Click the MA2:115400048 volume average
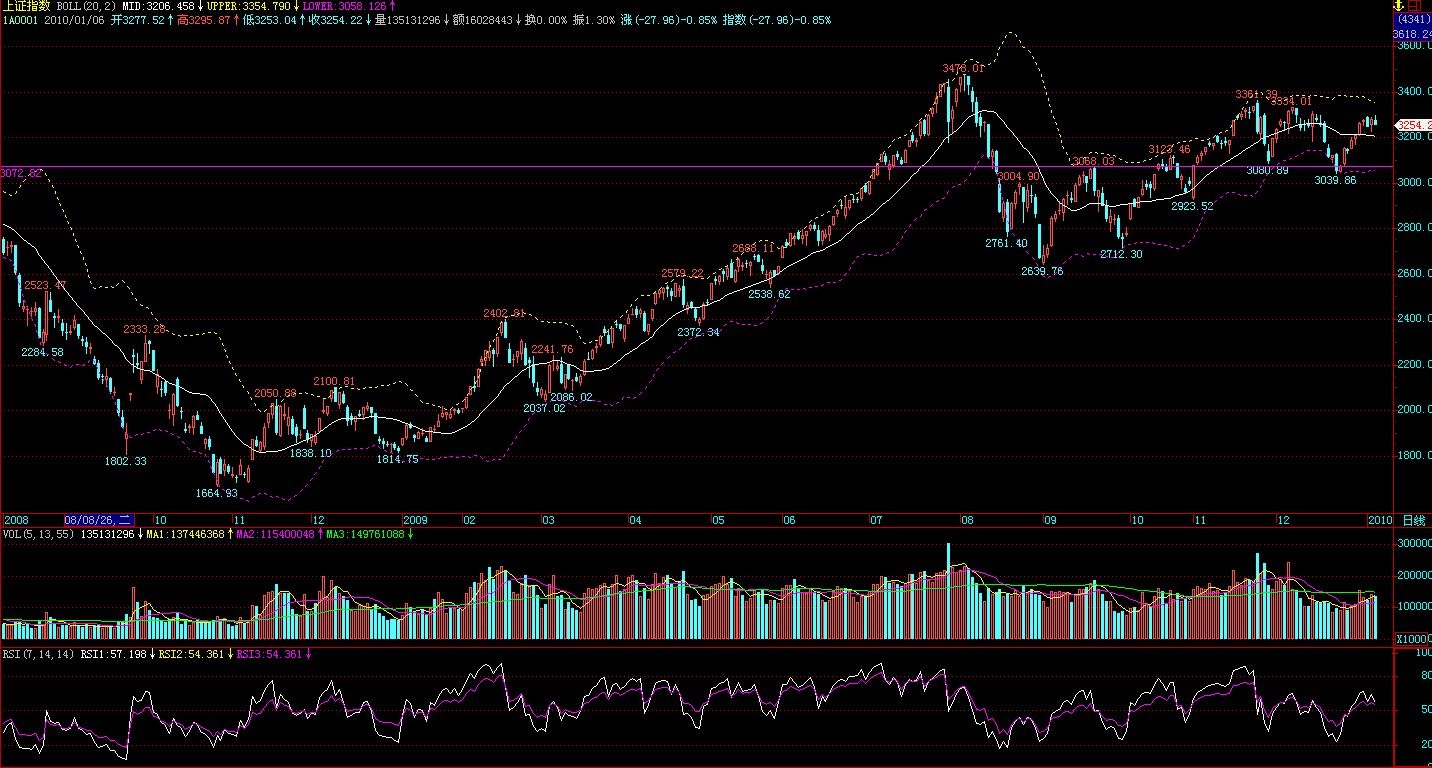The image size is (1432, 768). [277, 534]
